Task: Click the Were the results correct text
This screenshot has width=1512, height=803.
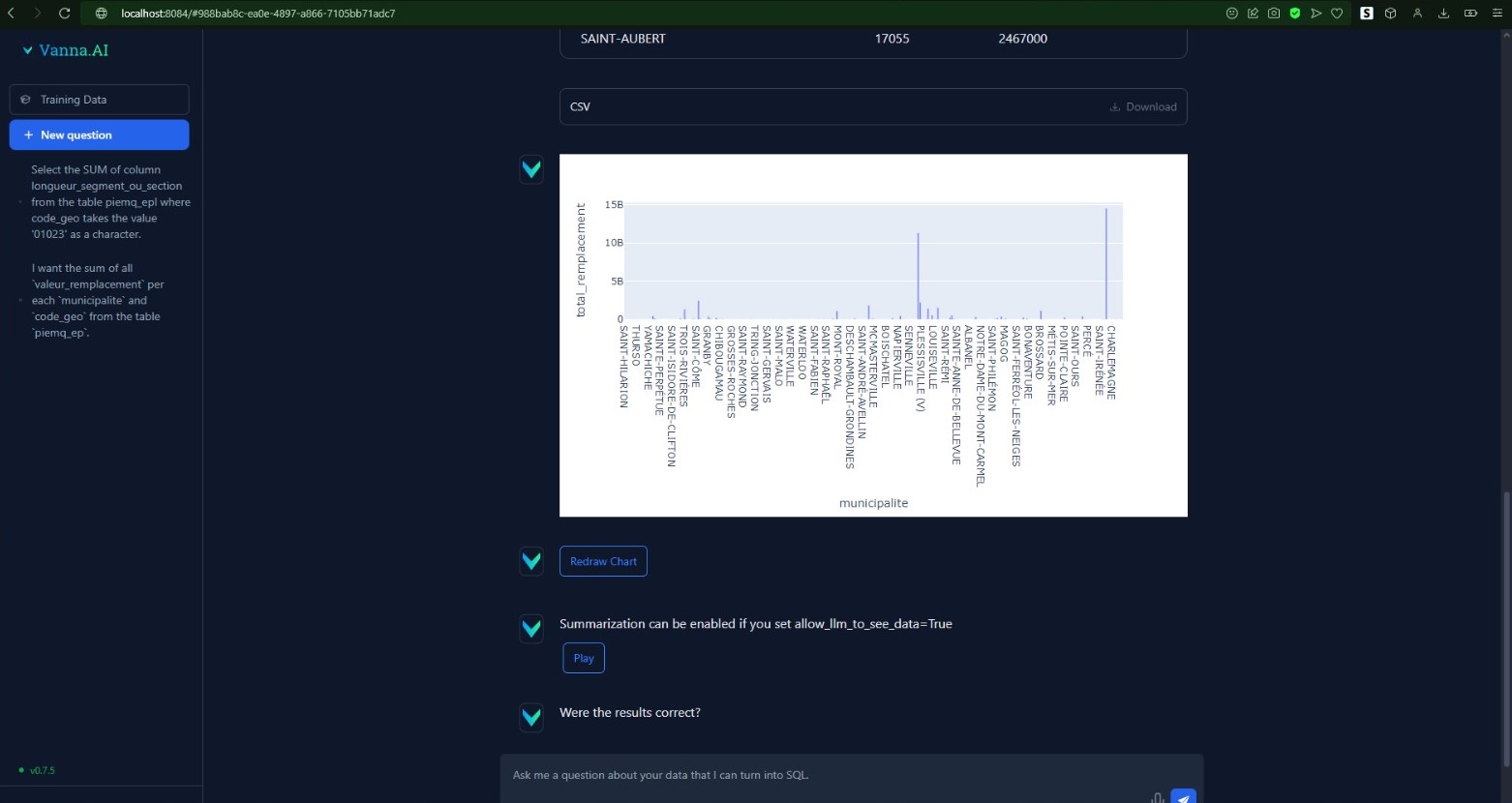Action: tap(630, 713)
